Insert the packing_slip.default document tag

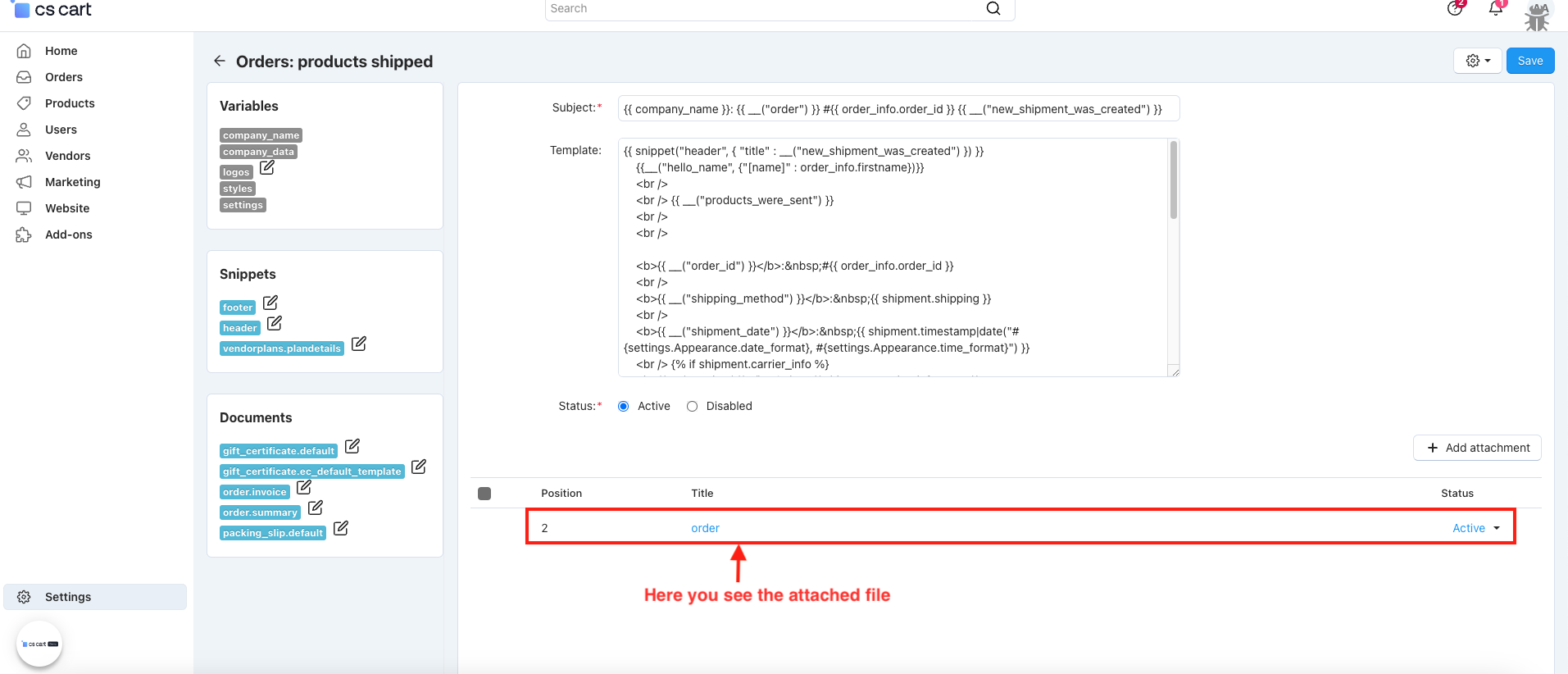click(x=273, y=533)
